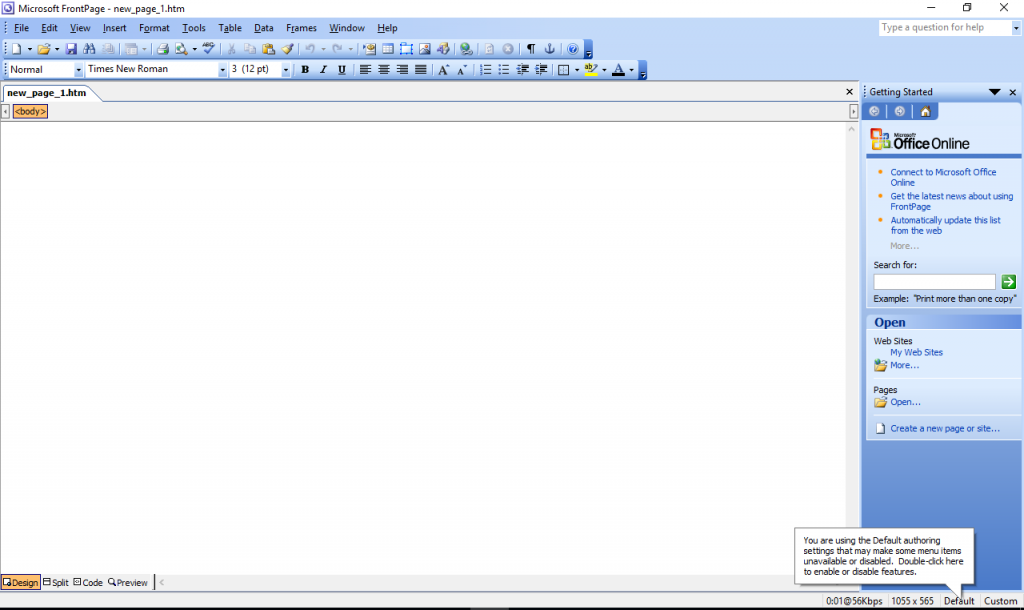Expand the Open button dropdown arrow
Screen dimensions: 1024x610
(57, 50)
